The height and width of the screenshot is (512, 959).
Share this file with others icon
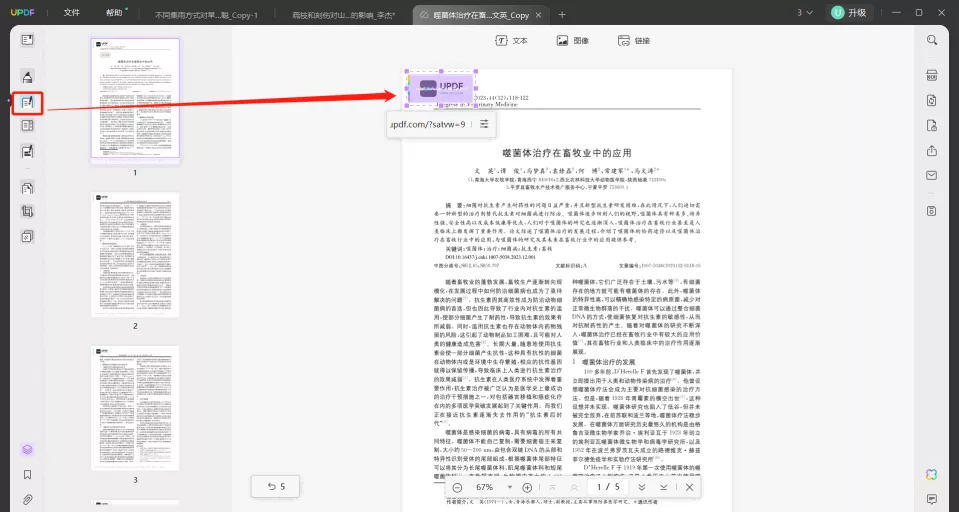pyautogui.click(x=931, y=150)
